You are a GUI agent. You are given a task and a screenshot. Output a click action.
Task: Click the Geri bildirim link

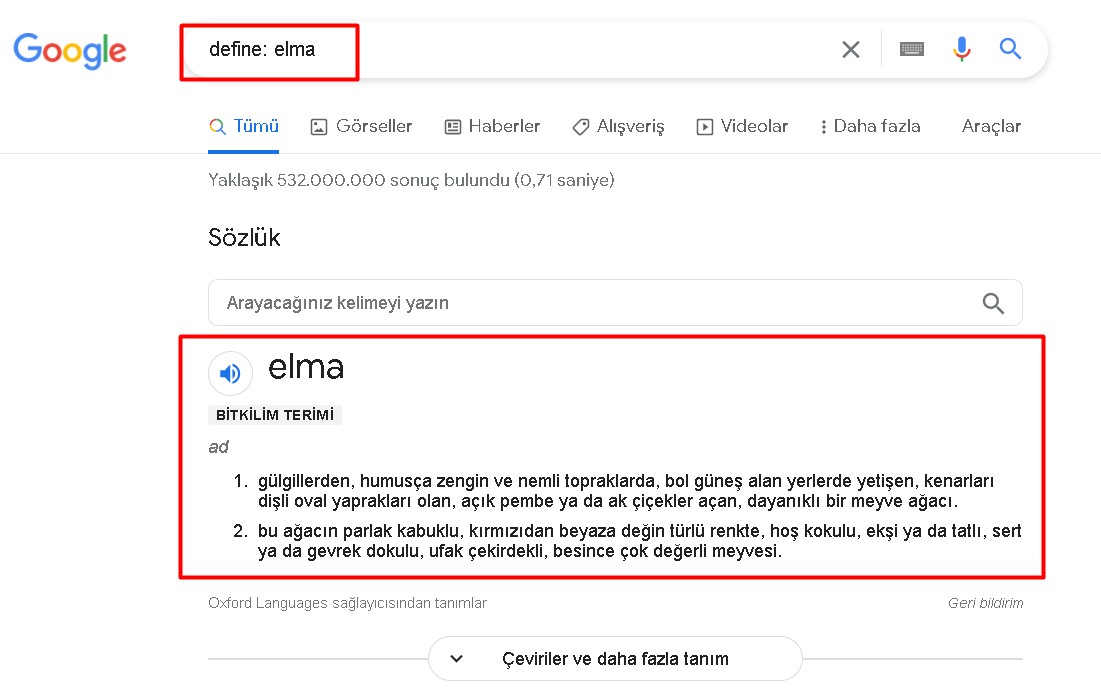(x=985, y=603)
